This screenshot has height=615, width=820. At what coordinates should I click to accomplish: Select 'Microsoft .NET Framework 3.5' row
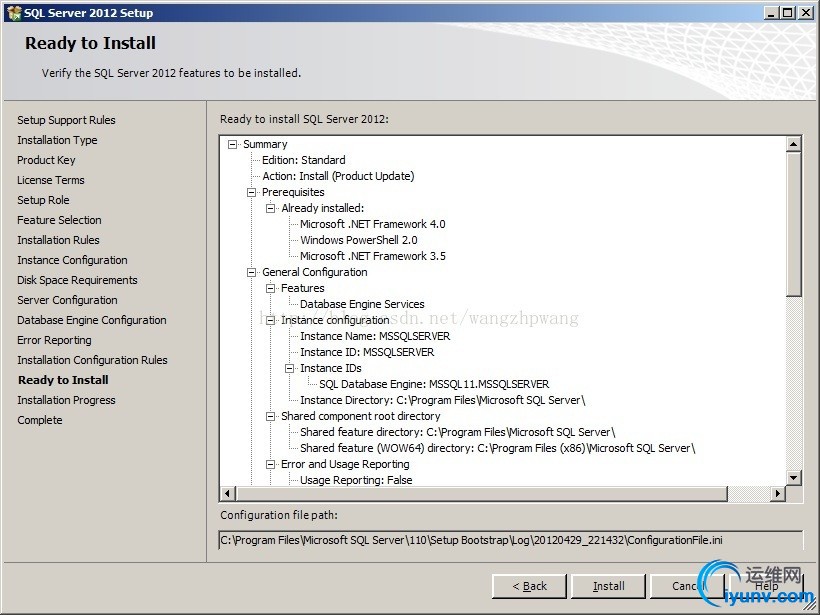(372, 256)
